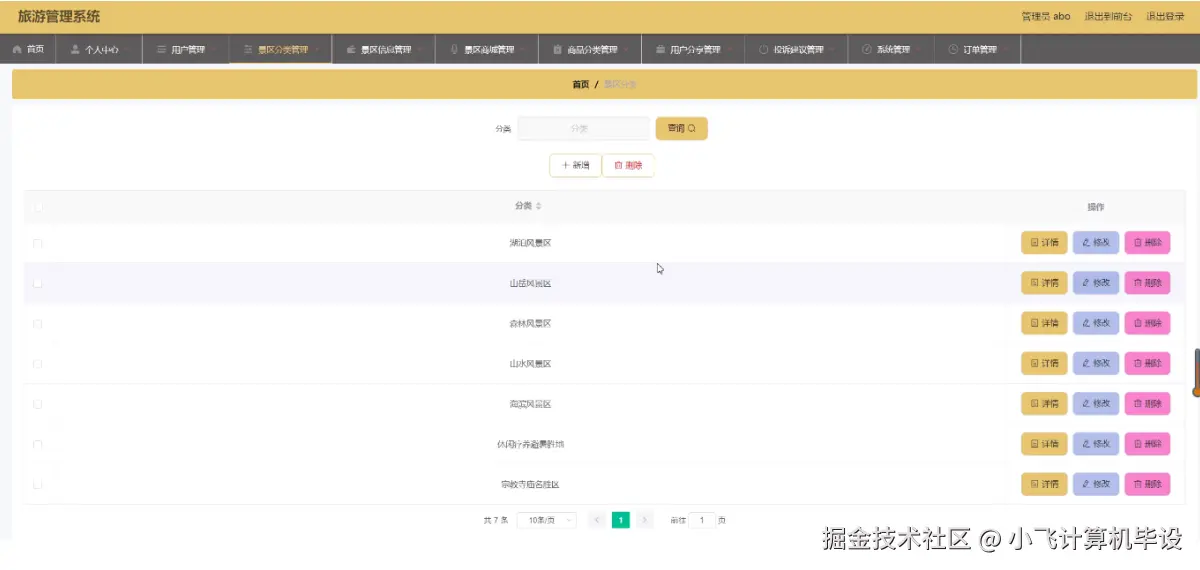Open 详情 for the 宗教寺庙名胜区 row

[x=1044, y=484]
